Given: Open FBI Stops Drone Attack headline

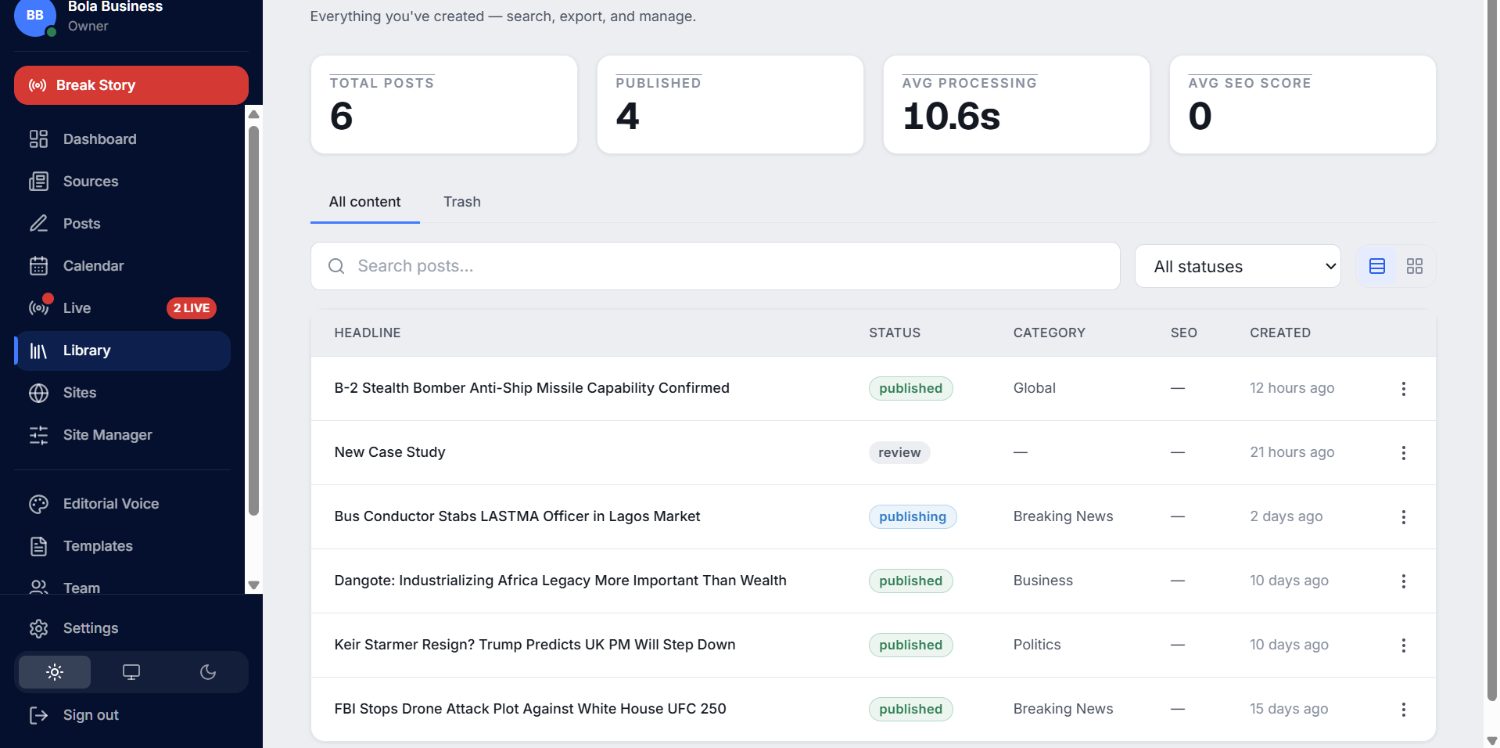Looking at the screenshot, I should click(x=530, y=709).
